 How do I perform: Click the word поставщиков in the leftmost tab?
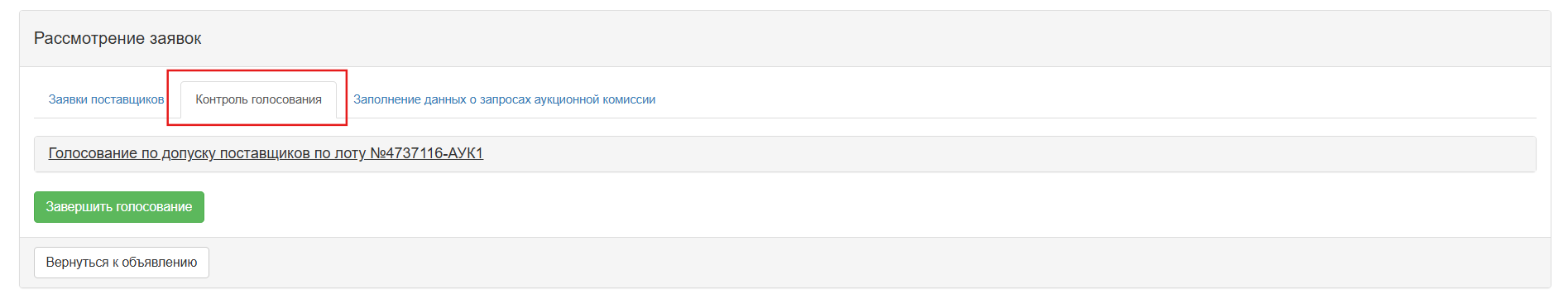click(x=127, y=99)
